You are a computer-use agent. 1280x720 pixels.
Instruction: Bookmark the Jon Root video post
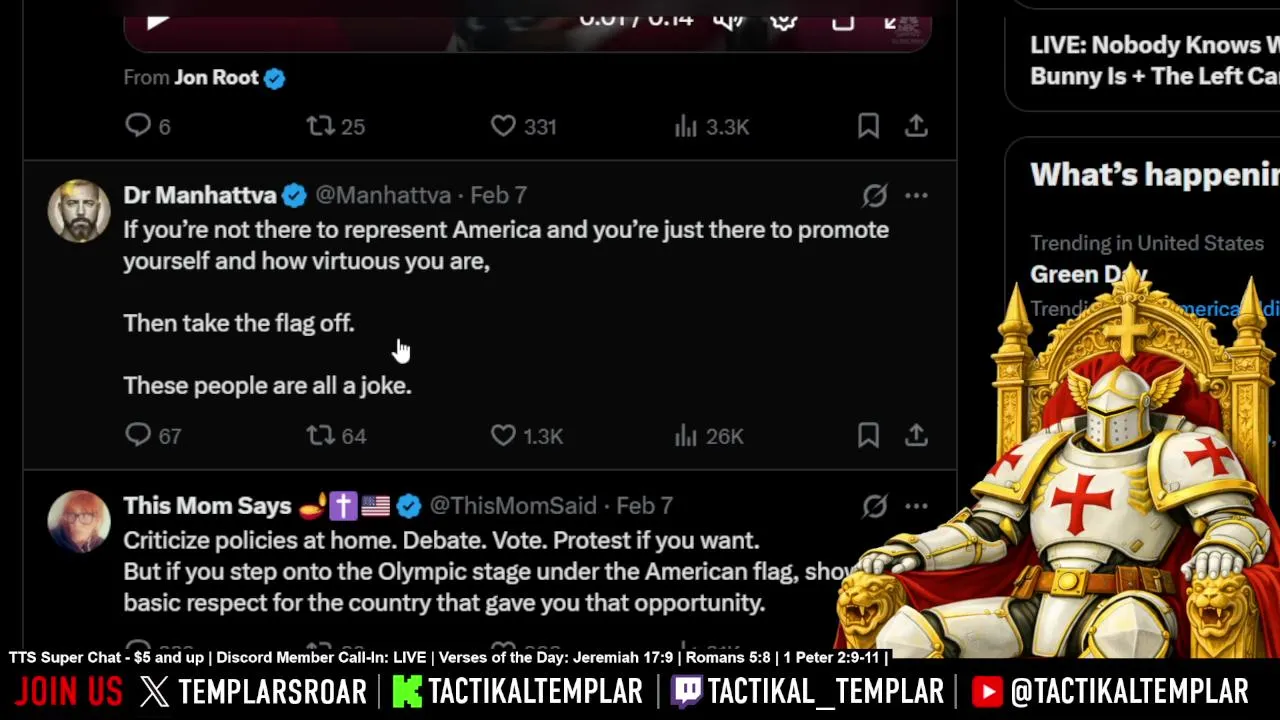pos(868,126)
